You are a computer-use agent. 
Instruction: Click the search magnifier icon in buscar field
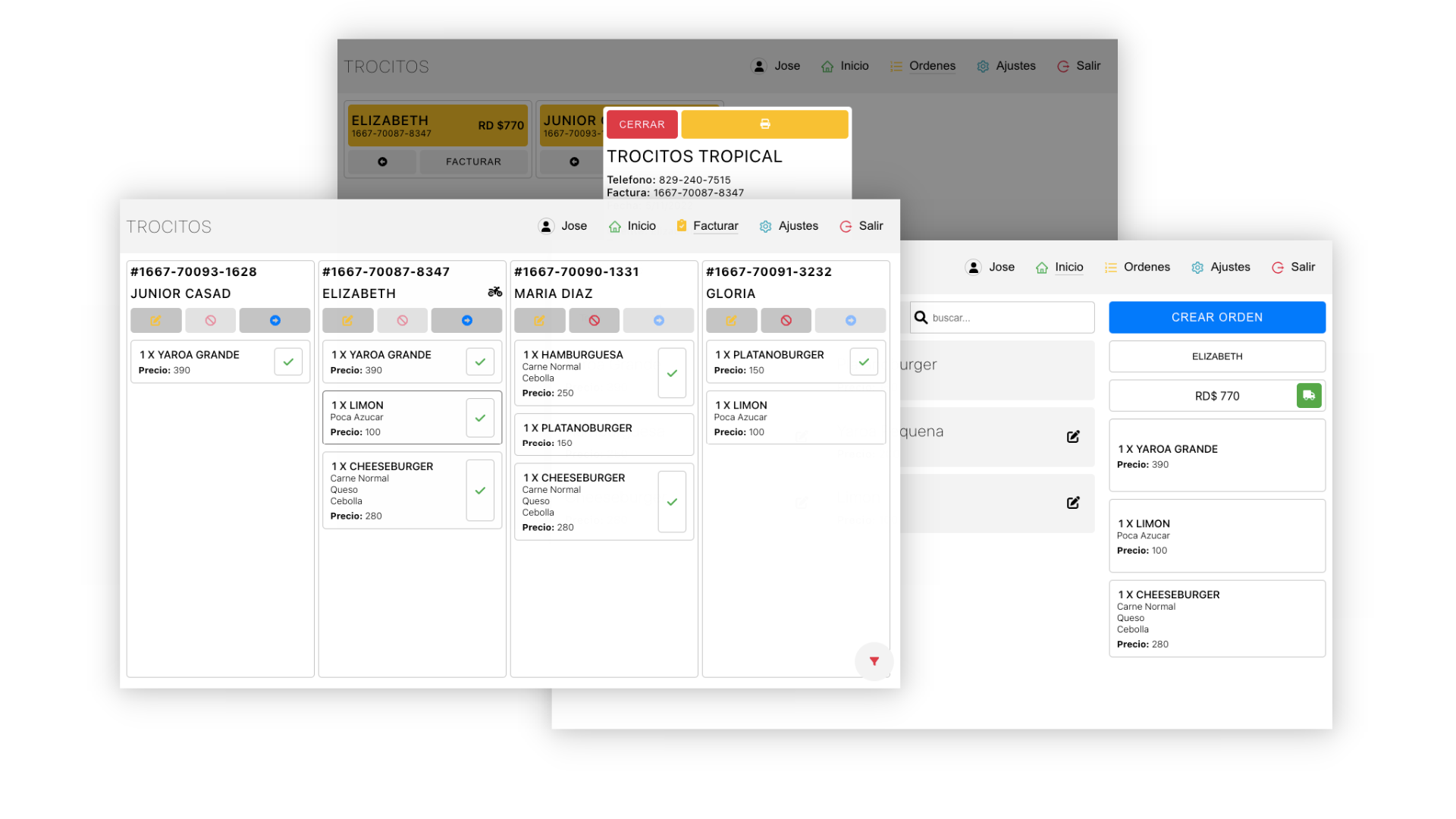pyautogui.click(x=921, y=317)
